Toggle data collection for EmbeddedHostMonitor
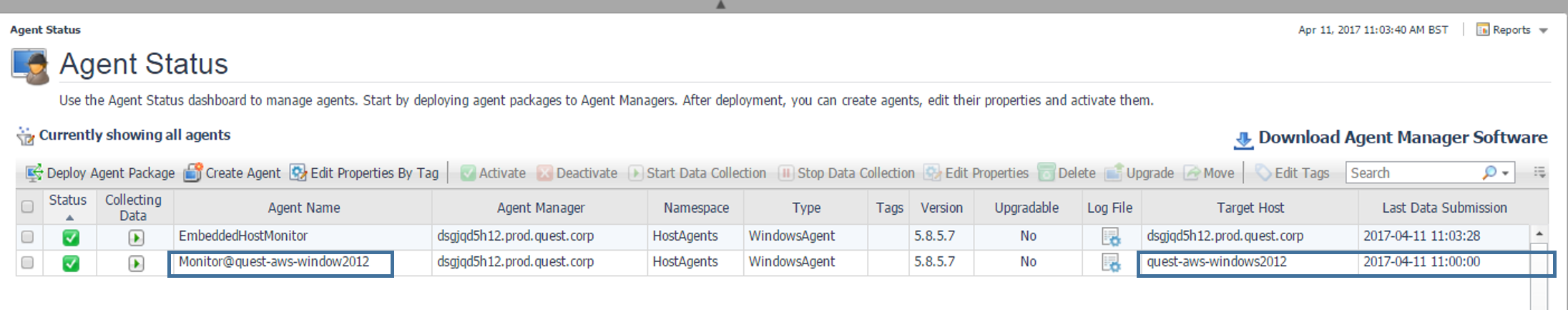1568x310 pixels. pos(136,237)
